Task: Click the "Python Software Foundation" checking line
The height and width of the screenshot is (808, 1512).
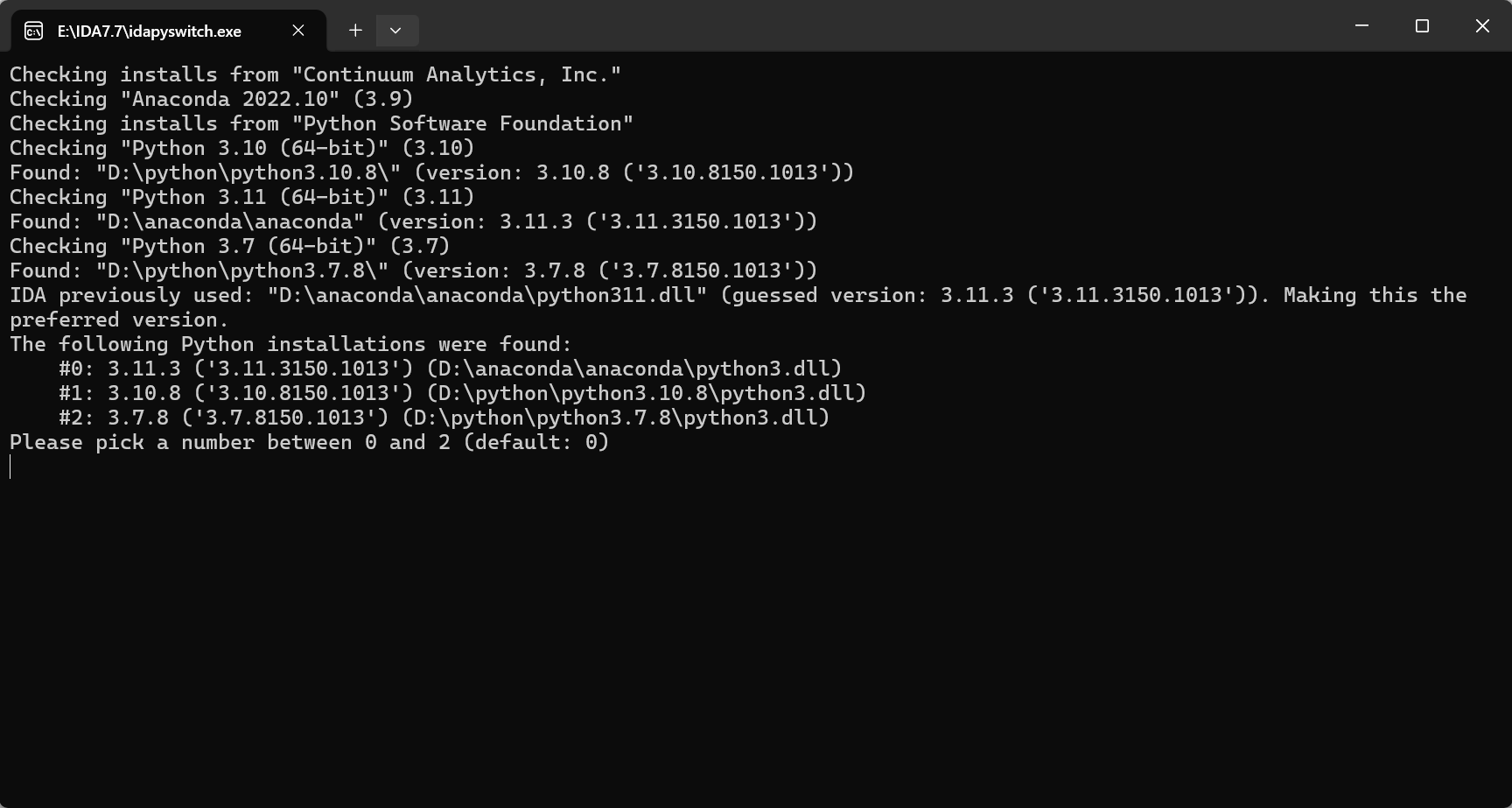Action: coord(321,123)
